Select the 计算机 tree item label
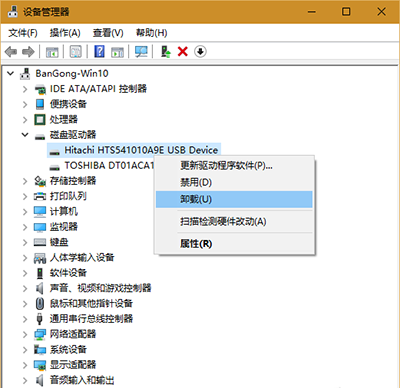The image size is (400, 388). [x=64, y=212]
